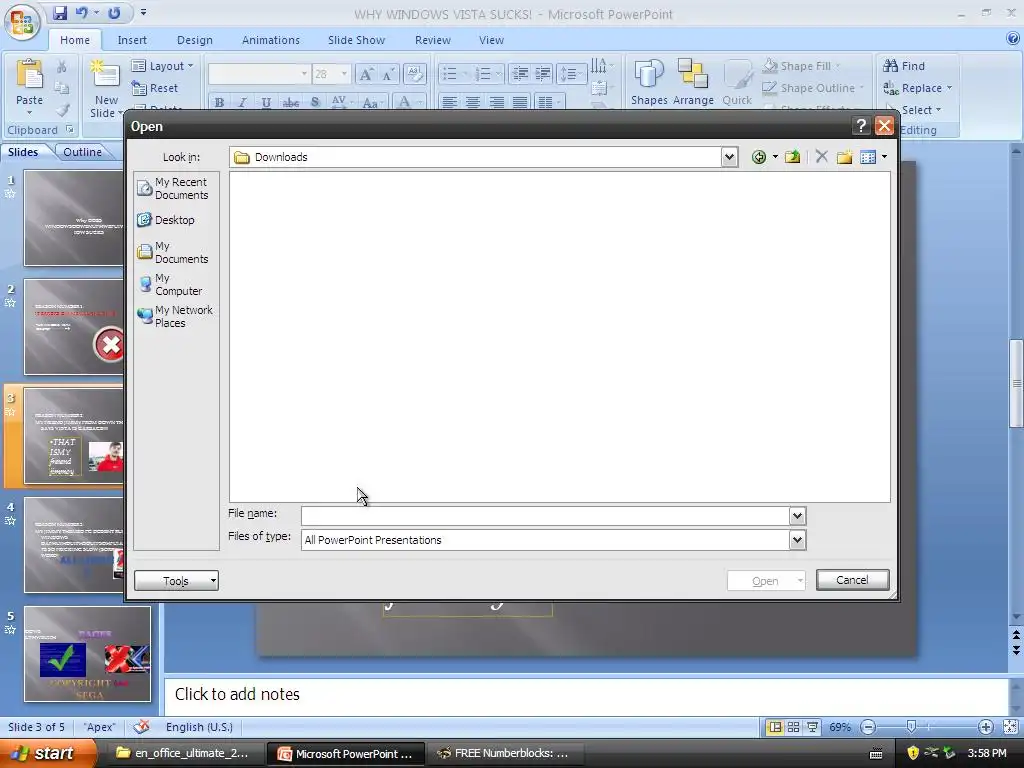The width and height of the screenshot is (1024, 768).
Task: Click the New Slide icon
Action: [106, 75]
